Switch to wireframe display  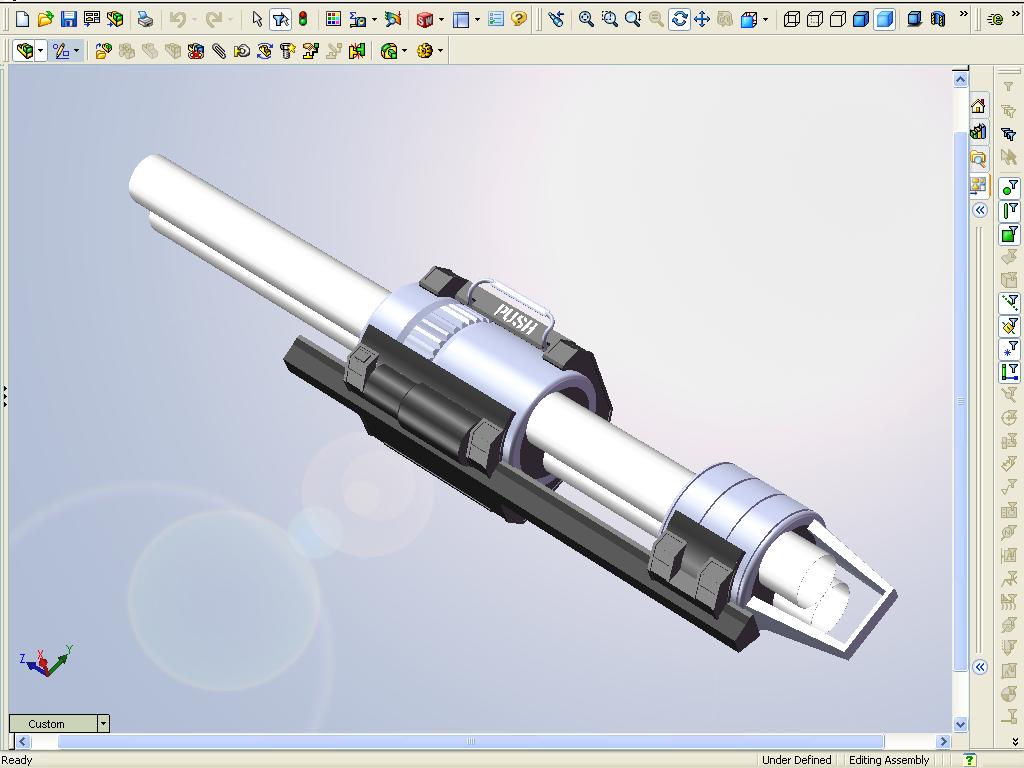pyautogui.click(x=792, y=19)
